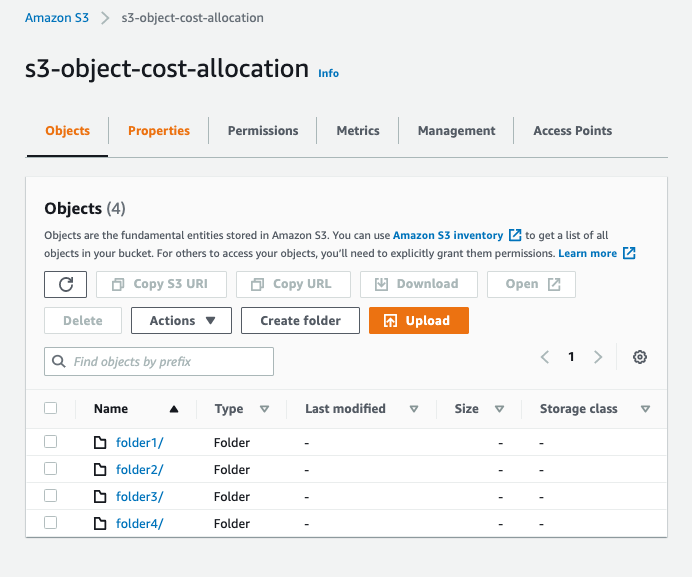Check the folder4/ row checkbox
This screenshot has width=692, height=577.
coord(51,523)
